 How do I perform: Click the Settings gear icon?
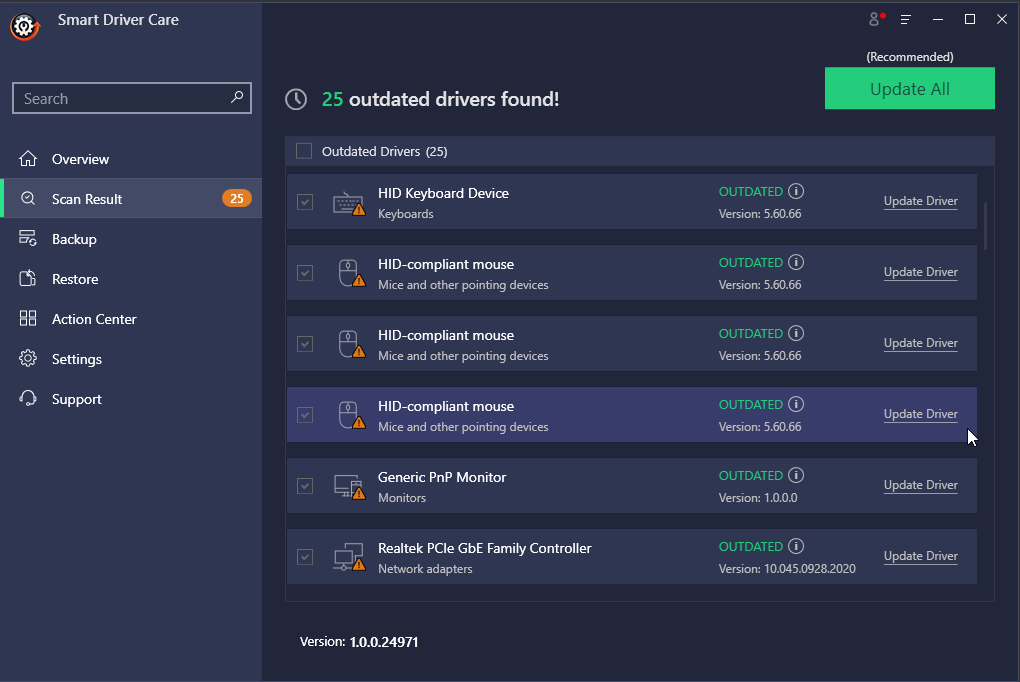click(28, 359)
